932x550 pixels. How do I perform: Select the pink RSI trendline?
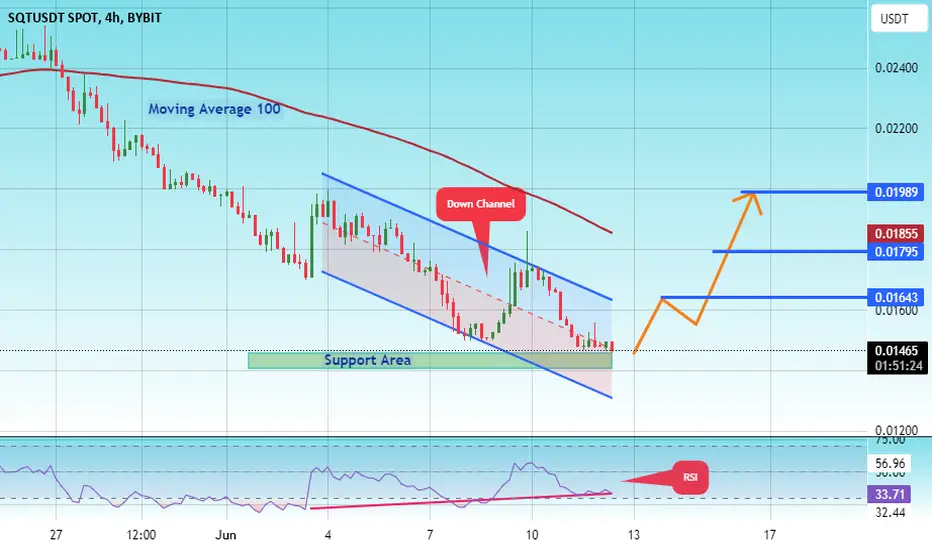(461, 501)
